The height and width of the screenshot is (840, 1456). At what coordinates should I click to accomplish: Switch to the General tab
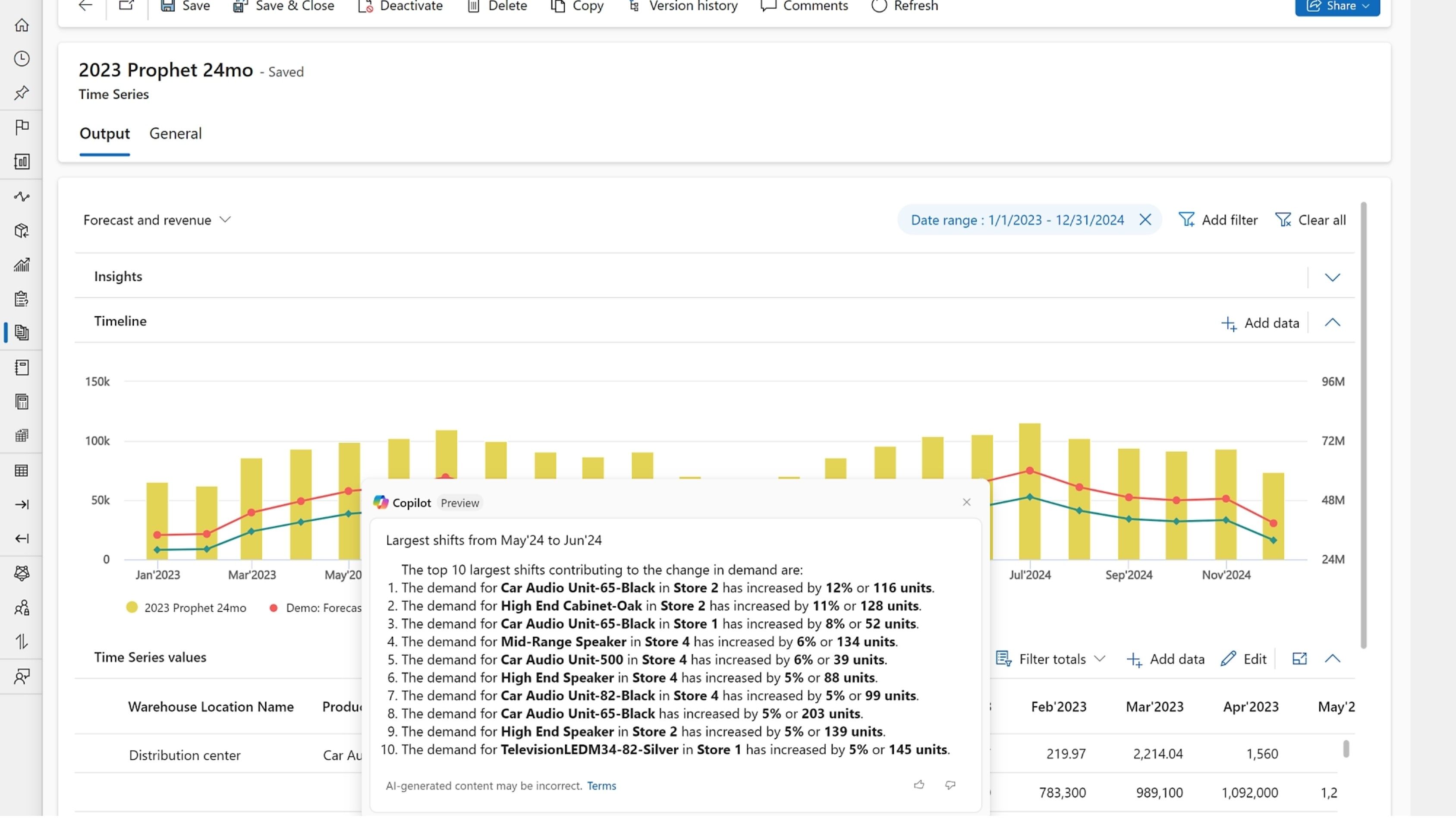click(175, 133)
